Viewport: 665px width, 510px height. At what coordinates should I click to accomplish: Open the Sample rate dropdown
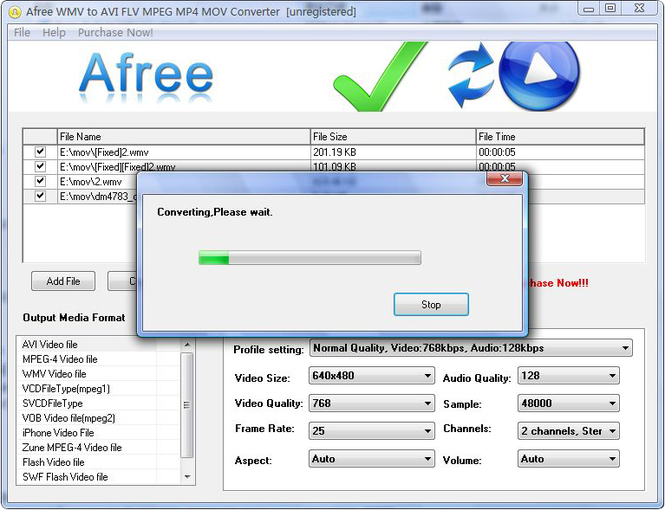[568, 403]
